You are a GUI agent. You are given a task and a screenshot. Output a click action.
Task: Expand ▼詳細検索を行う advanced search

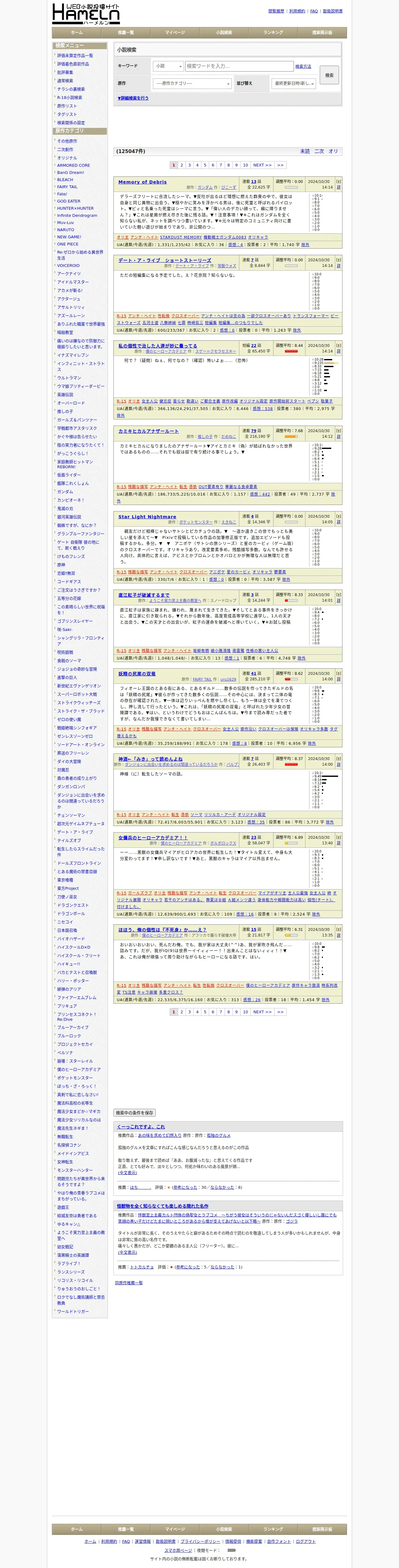(x=133, y=98)
